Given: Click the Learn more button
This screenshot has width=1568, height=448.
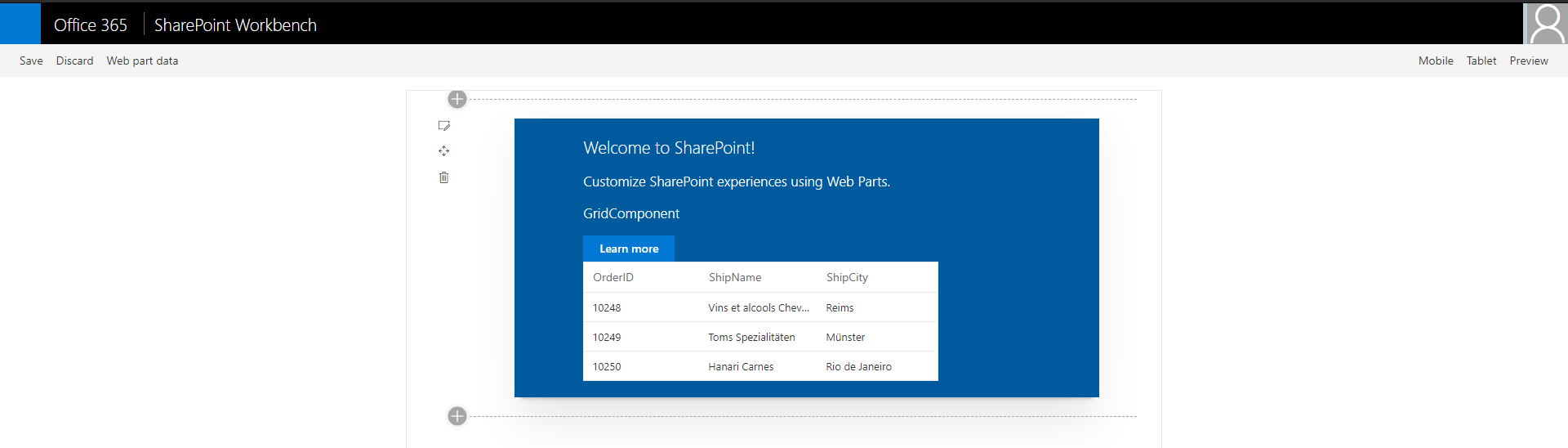Looking at the screenshot, I should [x=629, y=249].
